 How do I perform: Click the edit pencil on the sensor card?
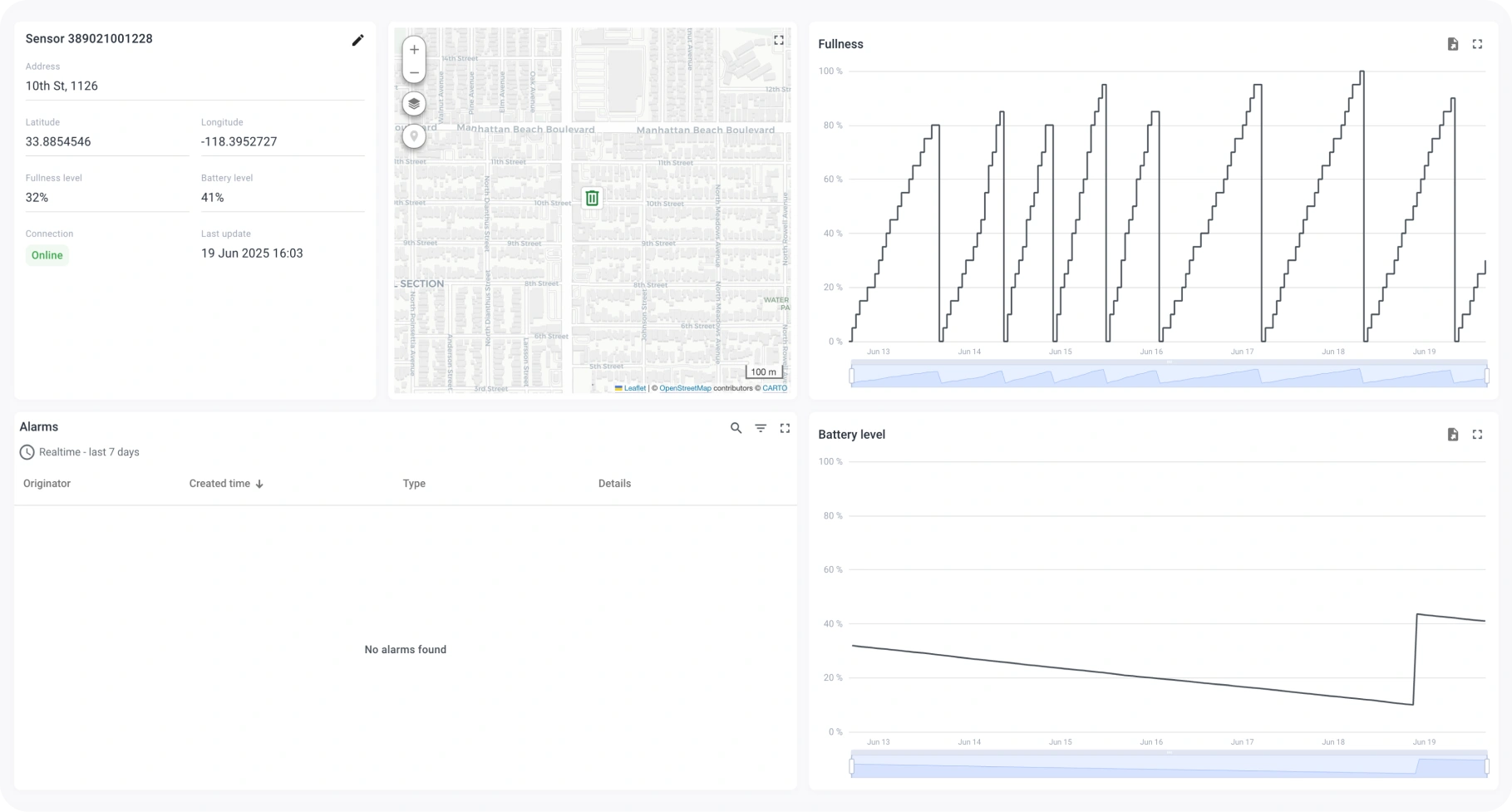click(358, 39)
